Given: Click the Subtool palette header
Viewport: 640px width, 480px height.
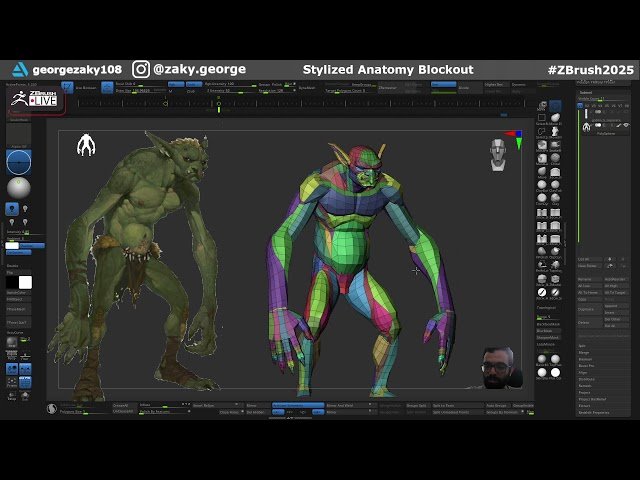Looking at the screenshot, I should tap(586, 93).
